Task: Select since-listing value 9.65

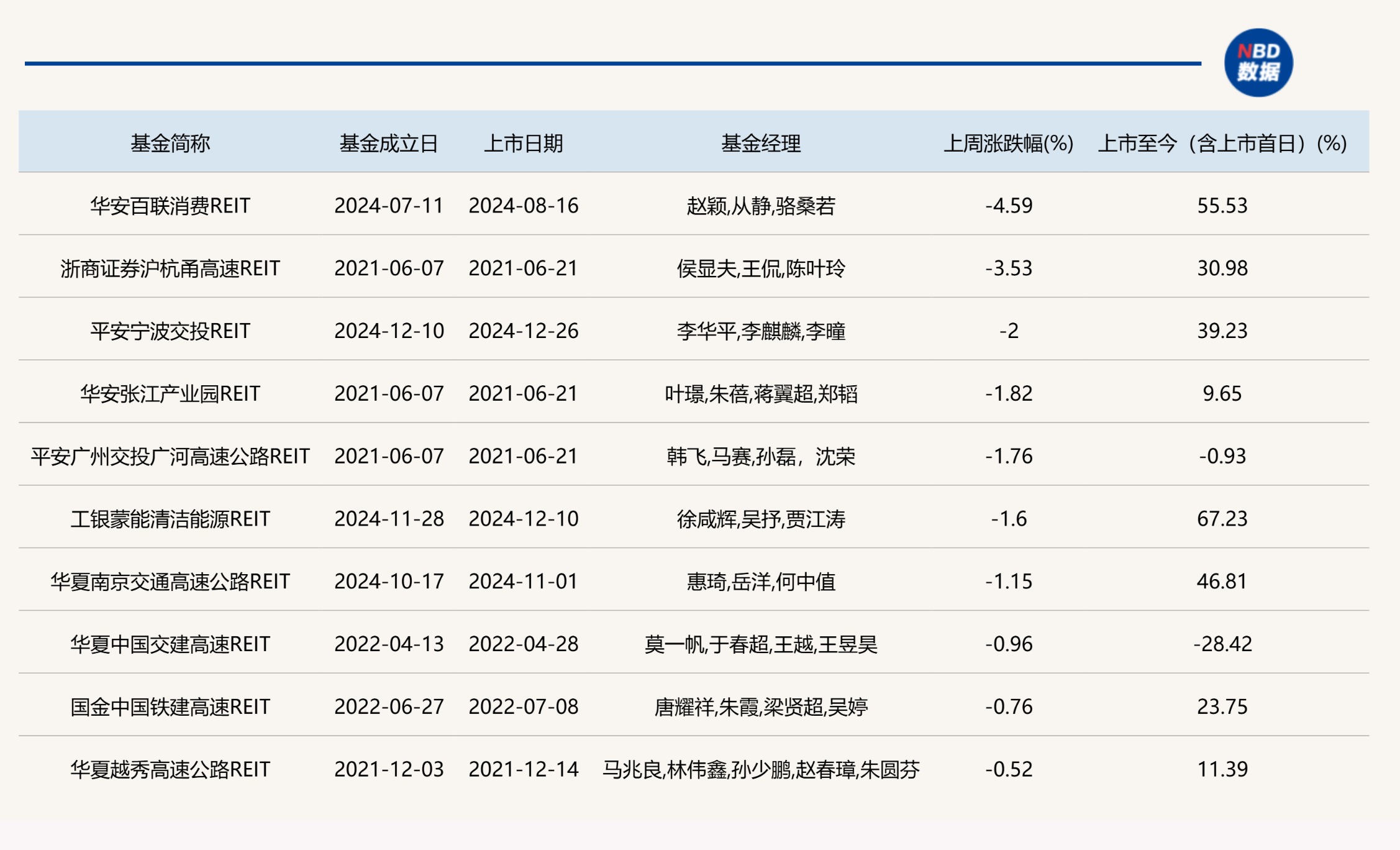Action: click(x=1222, y=394)
